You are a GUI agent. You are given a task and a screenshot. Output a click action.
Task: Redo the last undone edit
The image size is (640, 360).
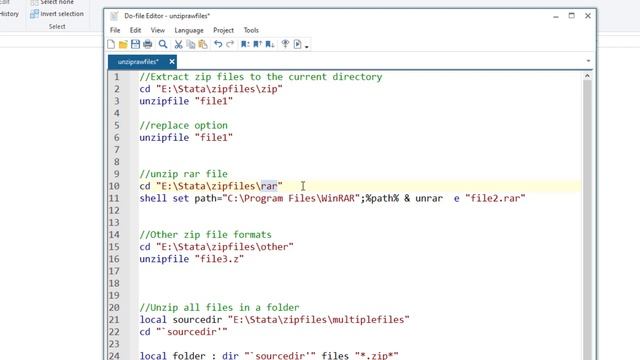point(230,44)
